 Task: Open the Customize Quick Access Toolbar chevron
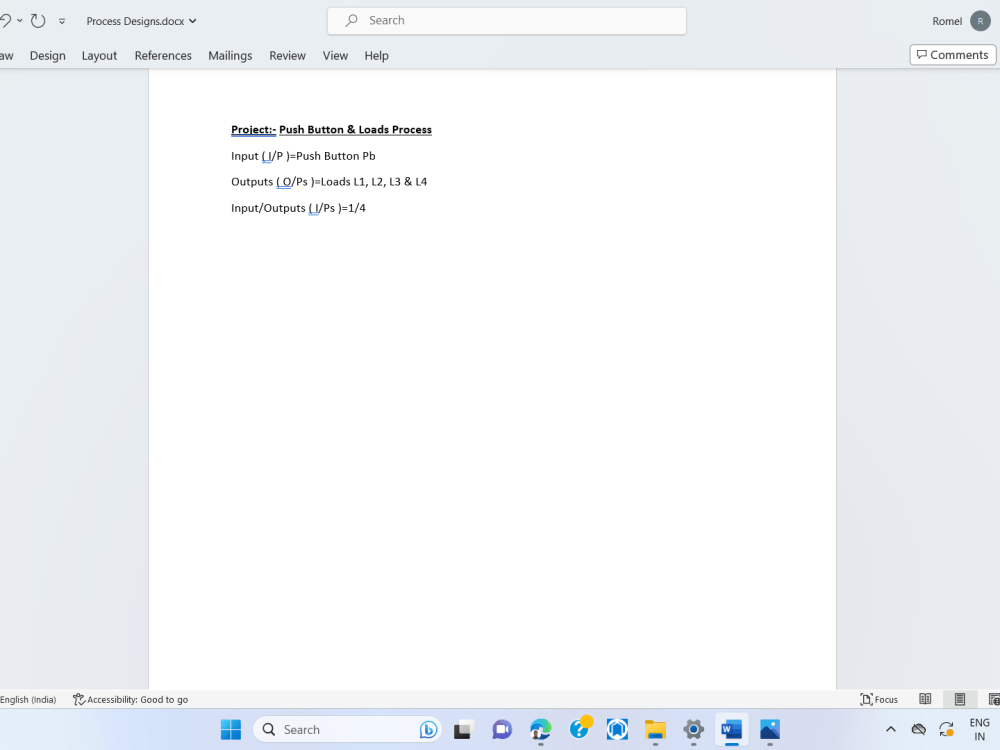point(61,20)
